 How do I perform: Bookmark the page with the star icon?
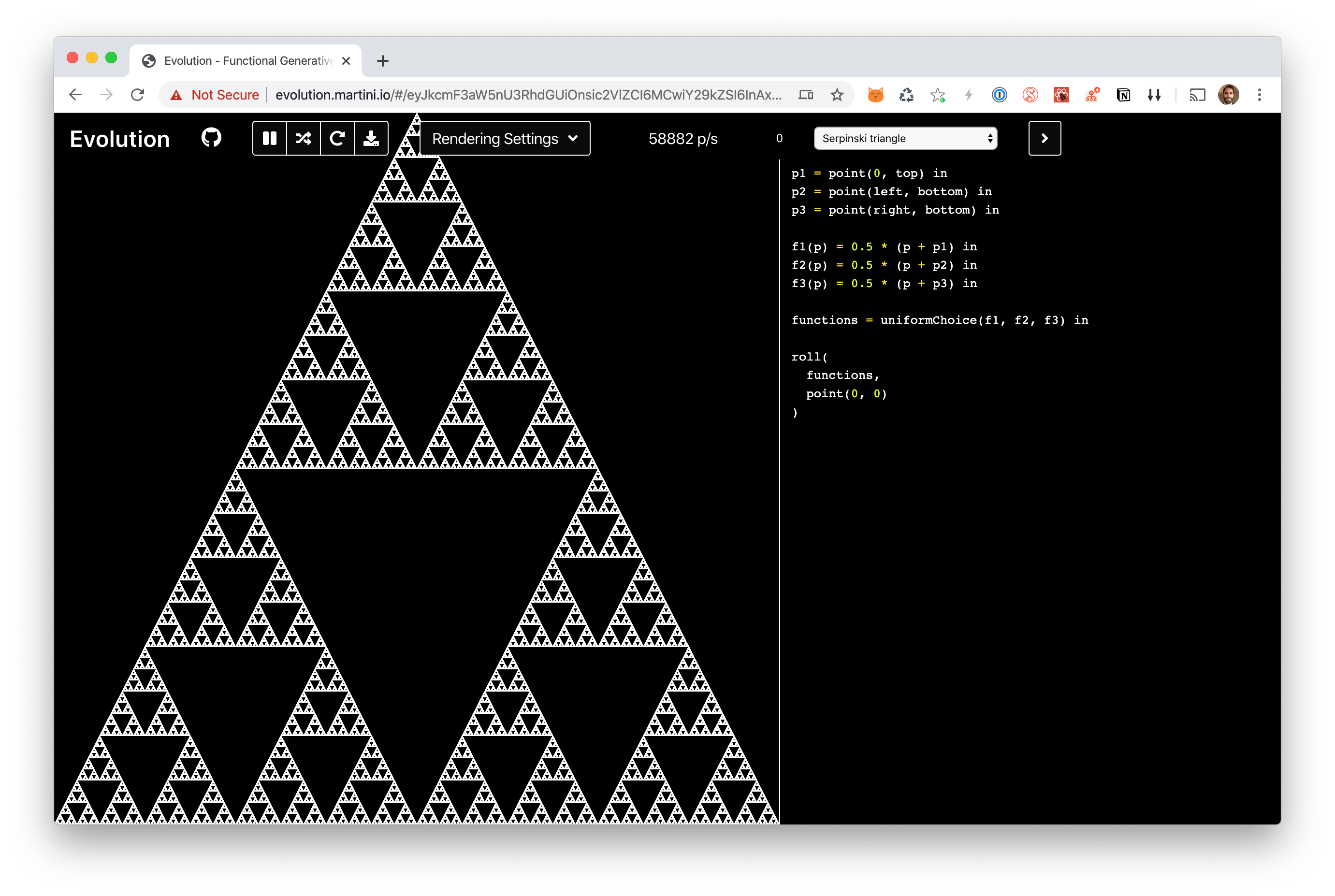click(837, 95)
